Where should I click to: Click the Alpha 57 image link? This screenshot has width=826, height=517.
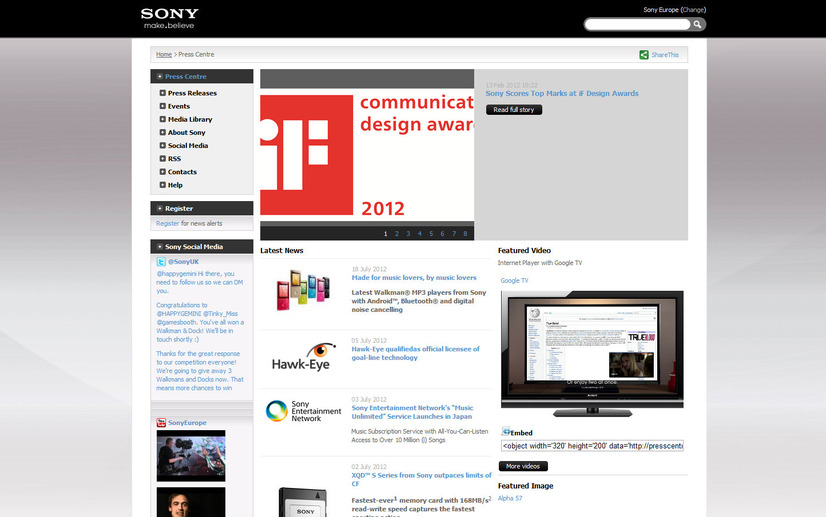pyautogui.click(x=510, y=498)
